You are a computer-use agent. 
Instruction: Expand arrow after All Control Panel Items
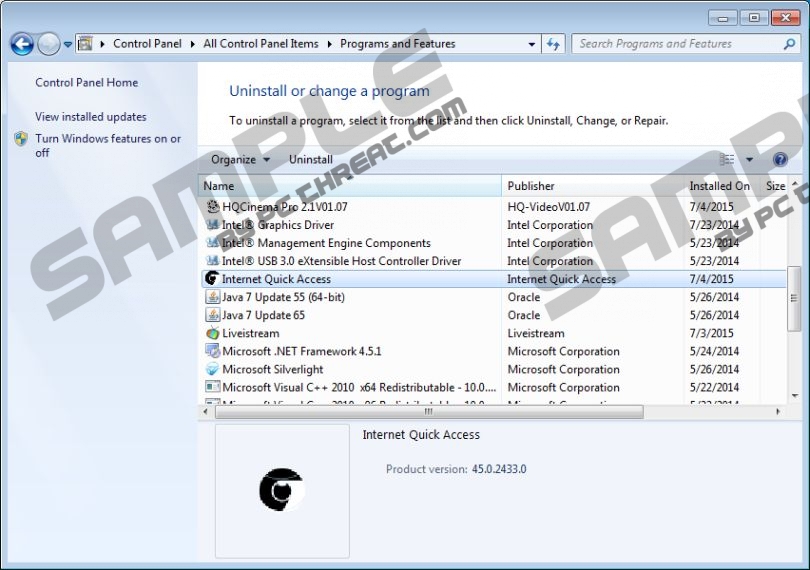coord(329,44)
